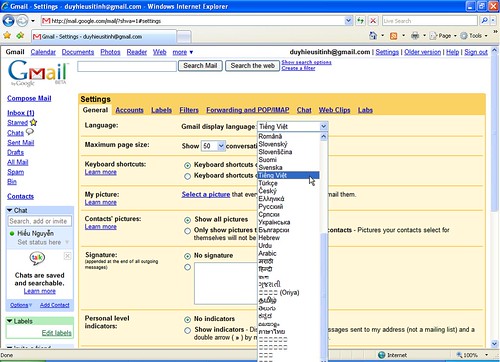The height and width of the screenshot is (362, 500).
Task: Open the Gmail display language dropdown arrow
Action: [323, 126]
